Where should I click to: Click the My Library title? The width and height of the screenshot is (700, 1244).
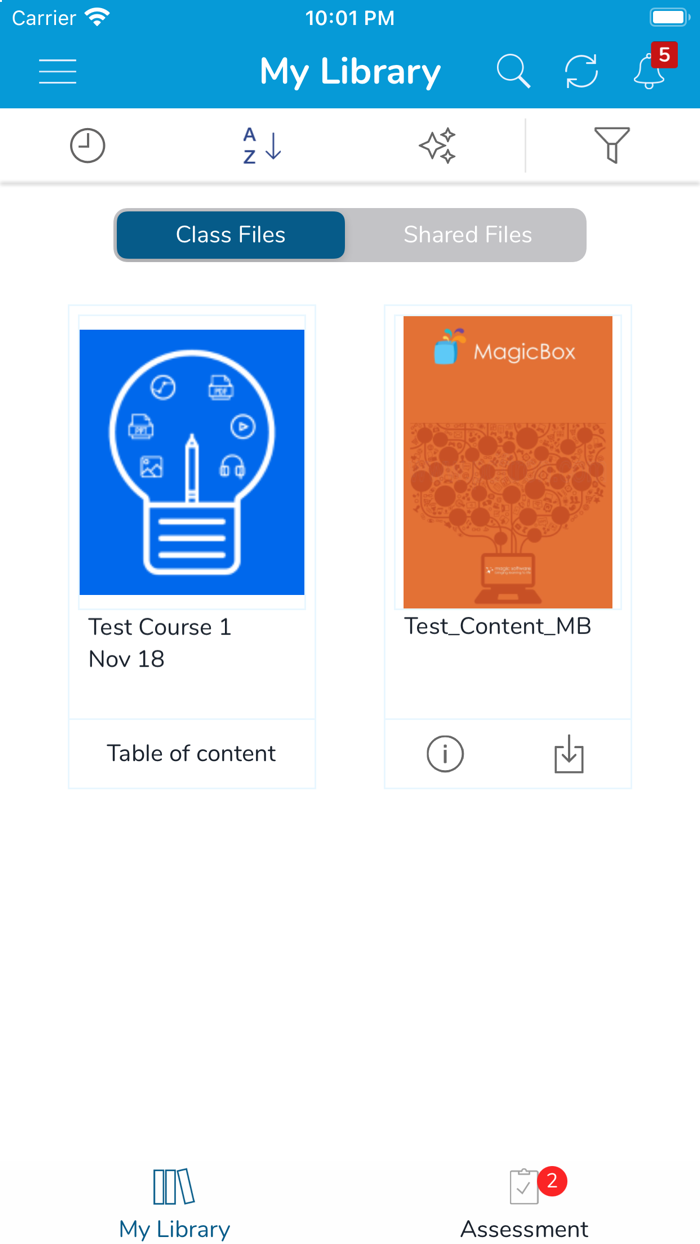tap(350, 71)
